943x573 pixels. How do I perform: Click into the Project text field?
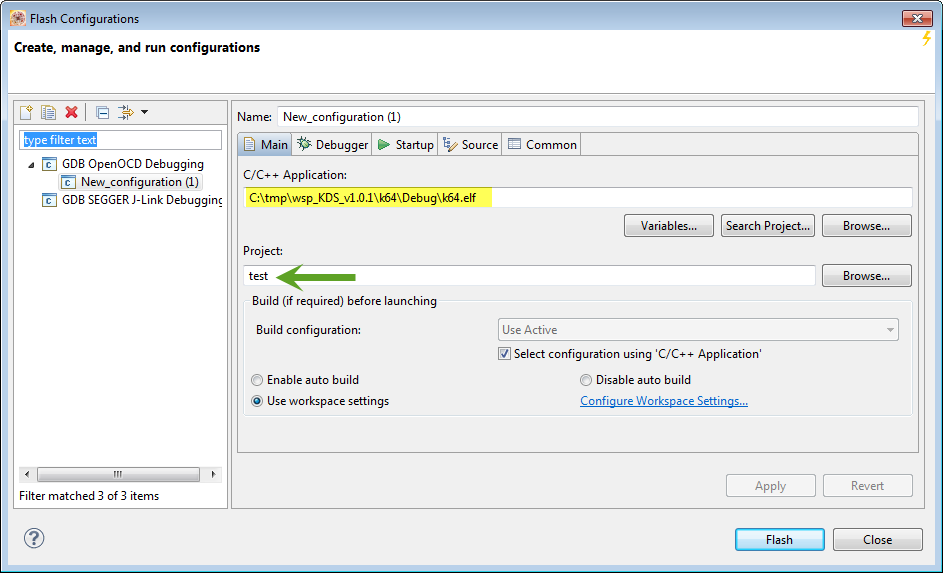530,276
